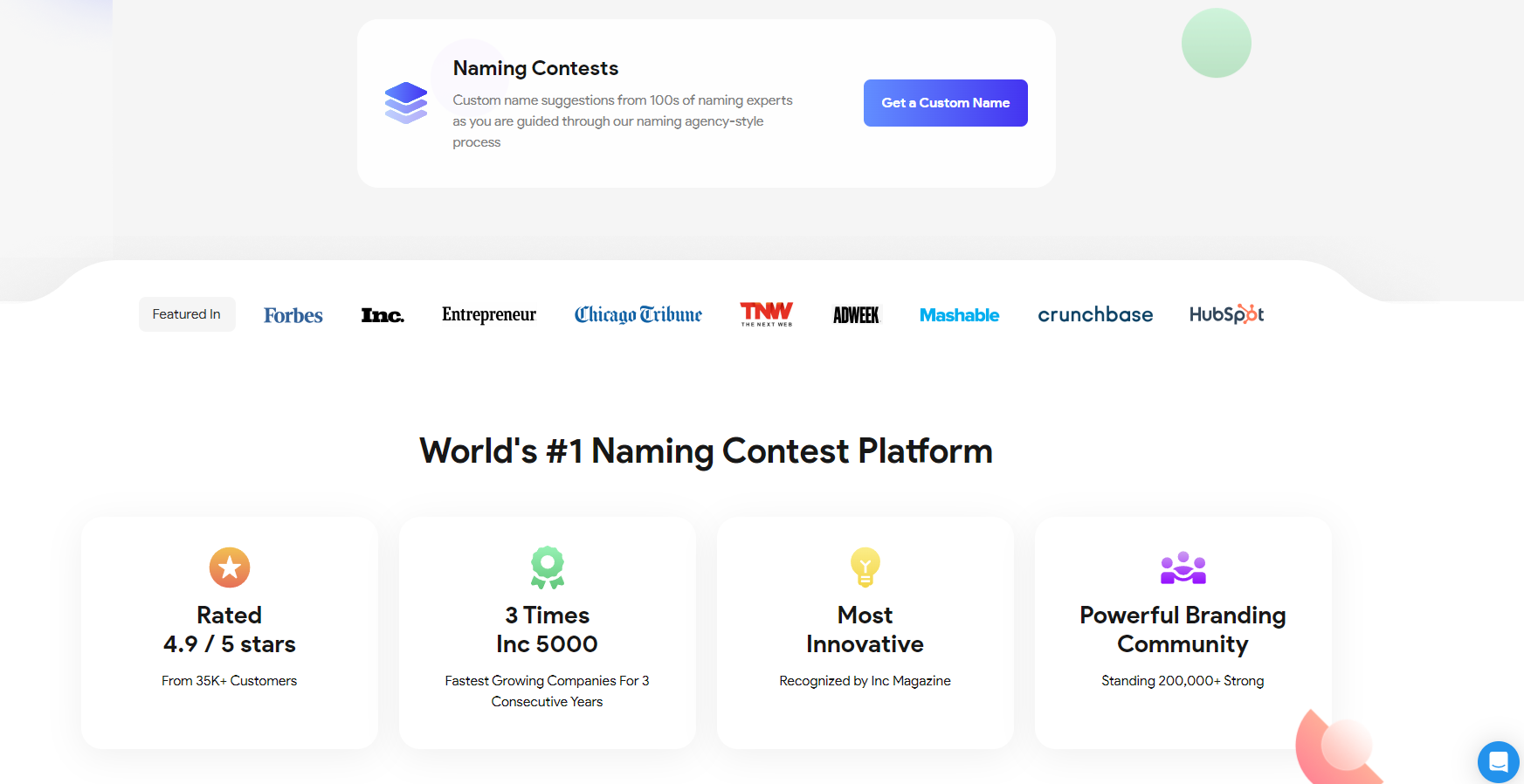Click the Entrepreneur logo

tap(489, 314)
